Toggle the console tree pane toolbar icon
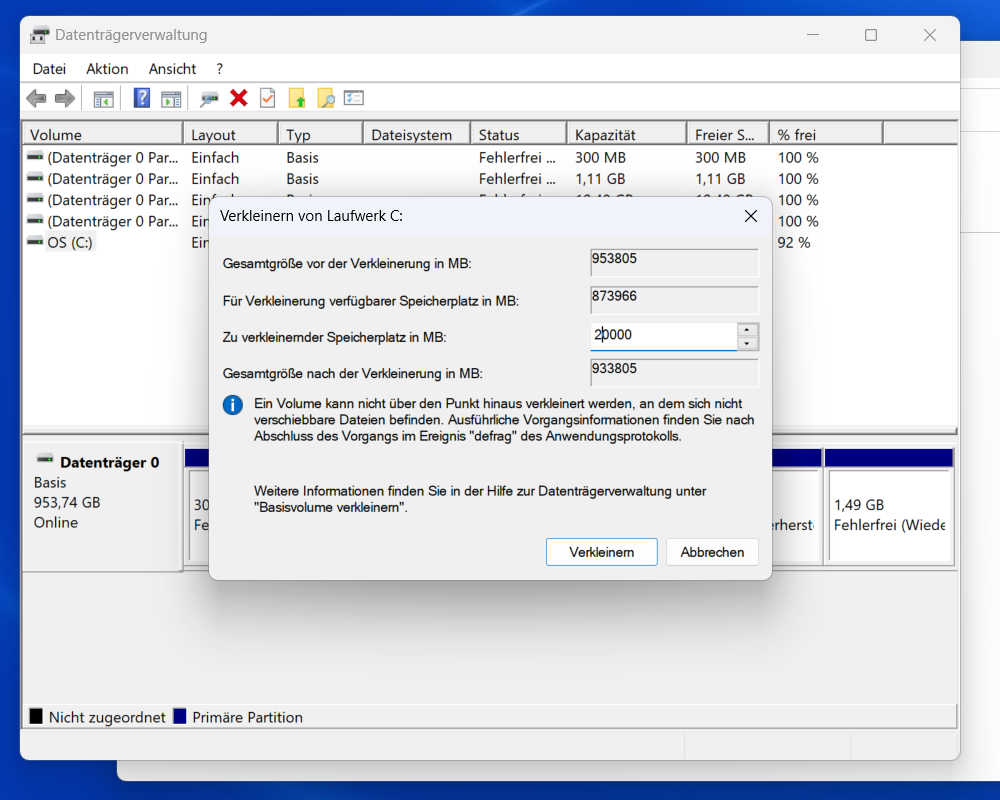Screen dimensions: 1000x800 pyautogui.click(x=103, y=99)
